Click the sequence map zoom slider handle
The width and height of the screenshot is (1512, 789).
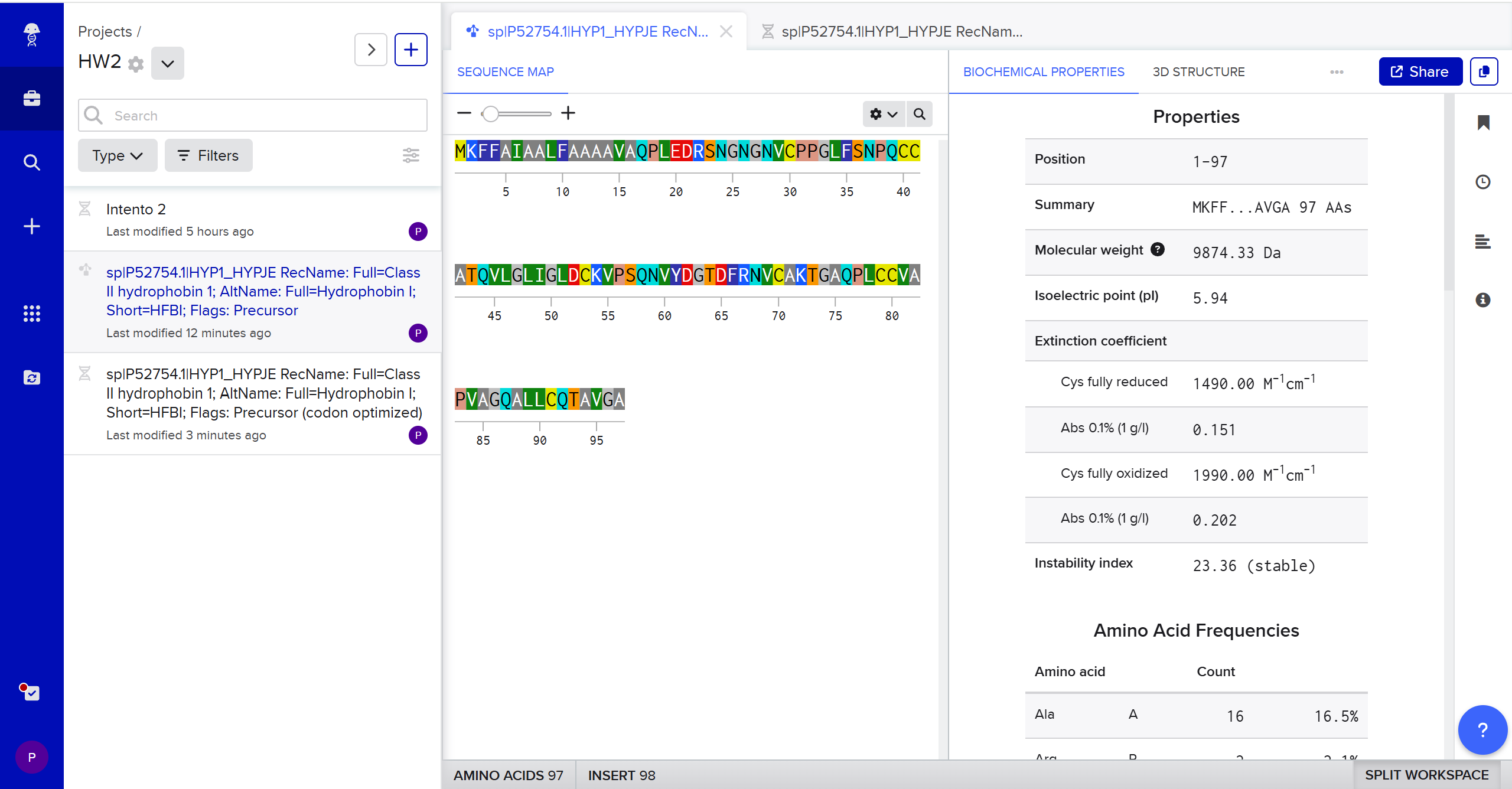[490, 114]
